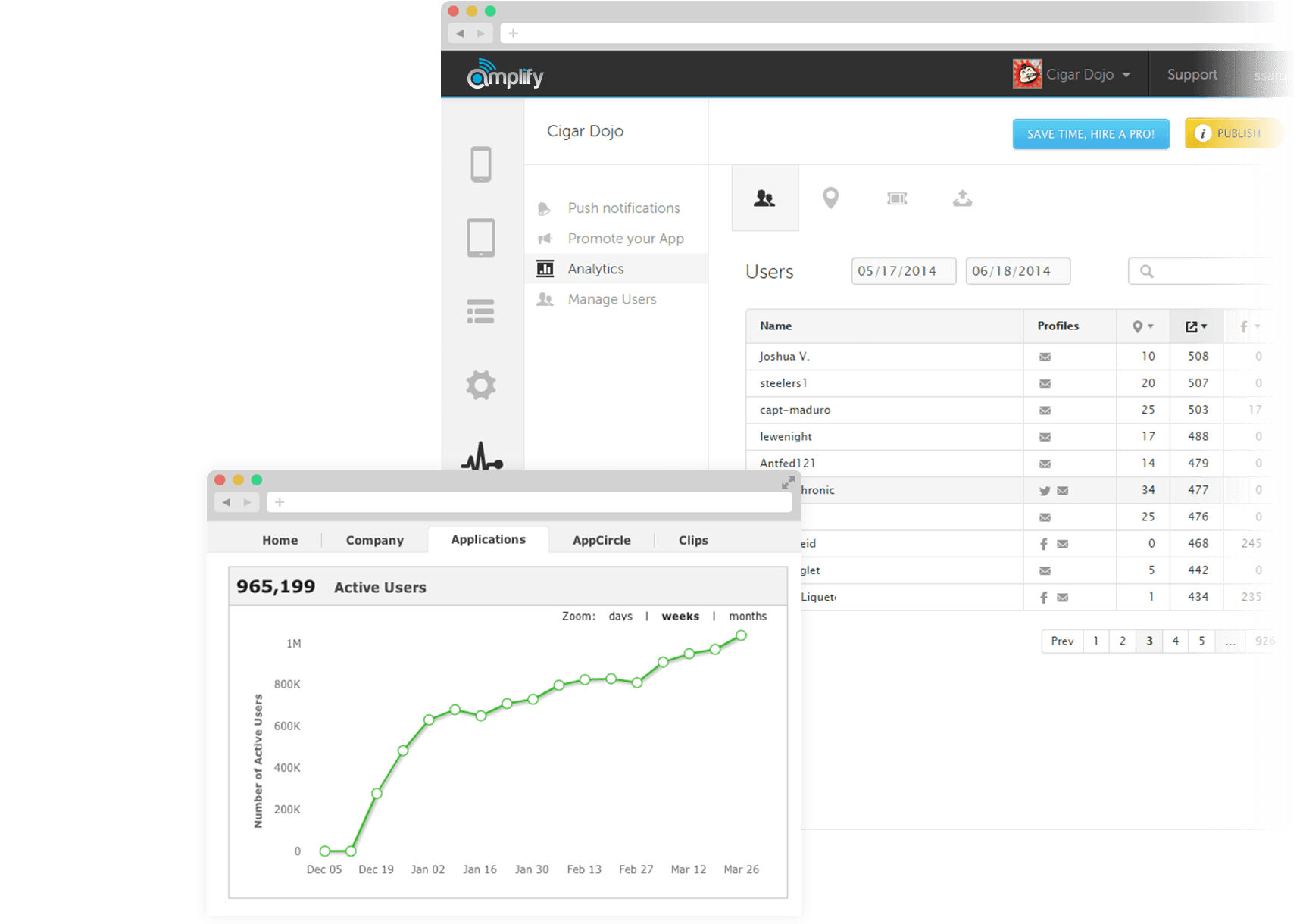Switch to Clips tab in front window
This screenshot has height=924, width=1303.
coord(693,540)
